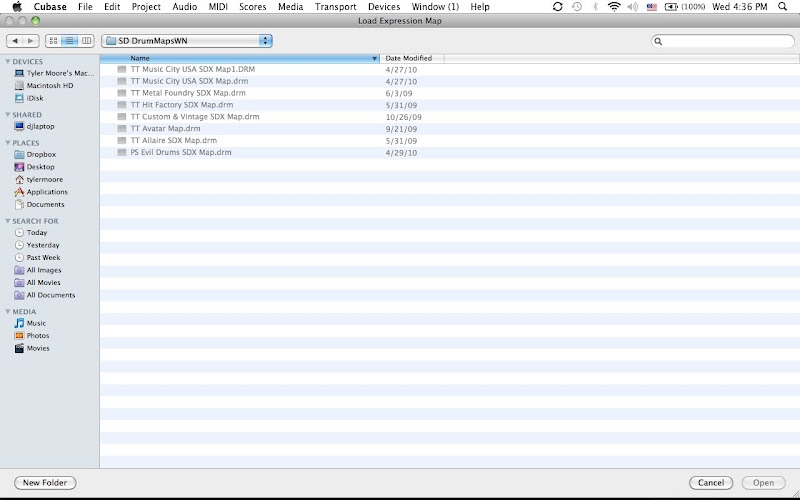The image size is (800, 500).
Task: Sort files by Date Modified column
Action: [408, 58]
